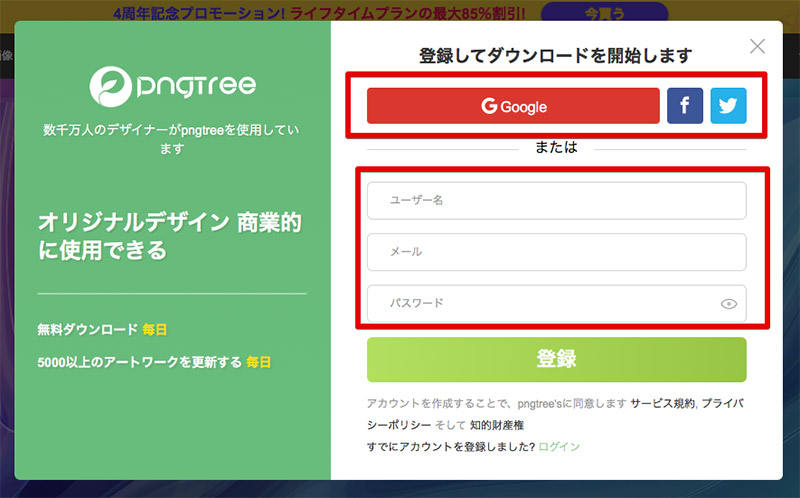
Task: Sign up with the Google button
Action: [513, 106]
